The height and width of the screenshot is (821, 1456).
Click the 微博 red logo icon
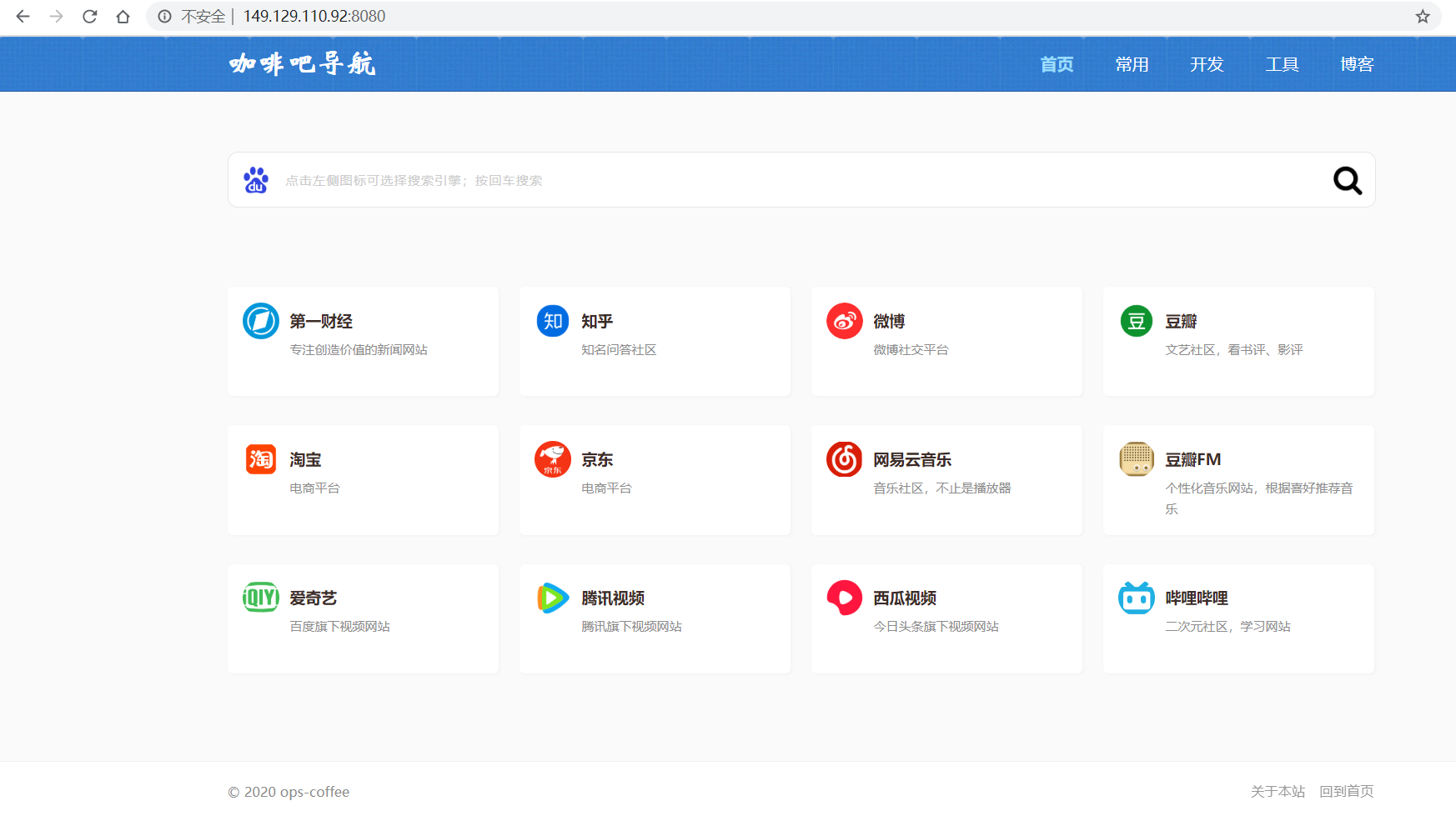point(845,321)
